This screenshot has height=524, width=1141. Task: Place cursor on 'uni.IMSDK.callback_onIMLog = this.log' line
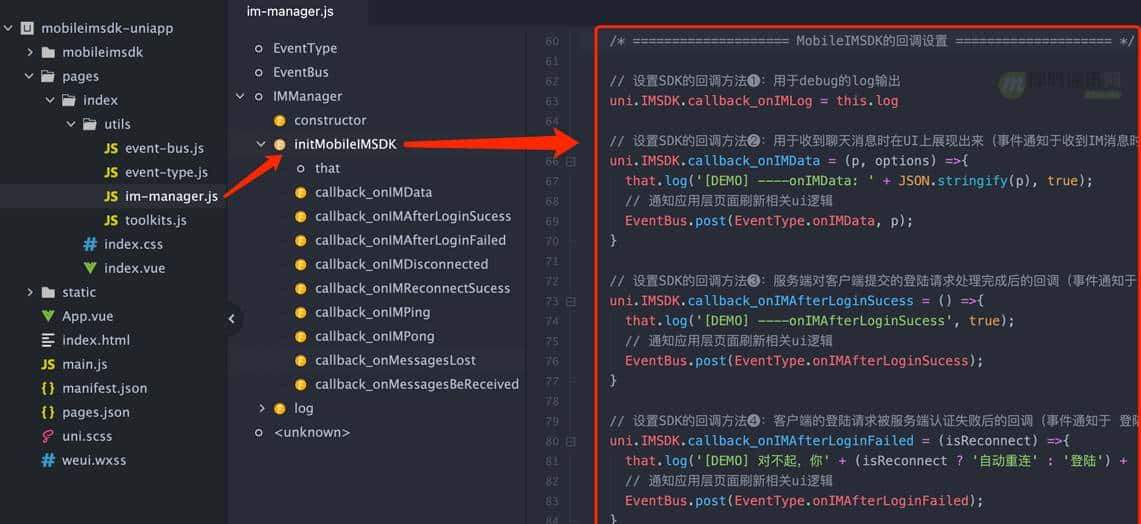(x=754, y=101)
